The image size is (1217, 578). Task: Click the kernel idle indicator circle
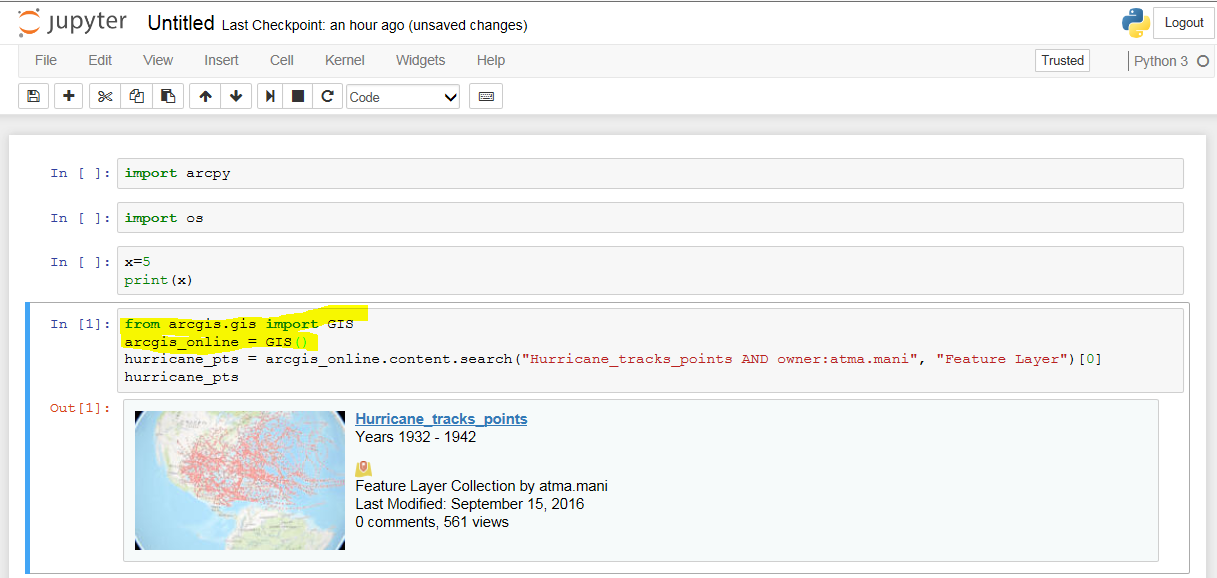[1203, 61]
